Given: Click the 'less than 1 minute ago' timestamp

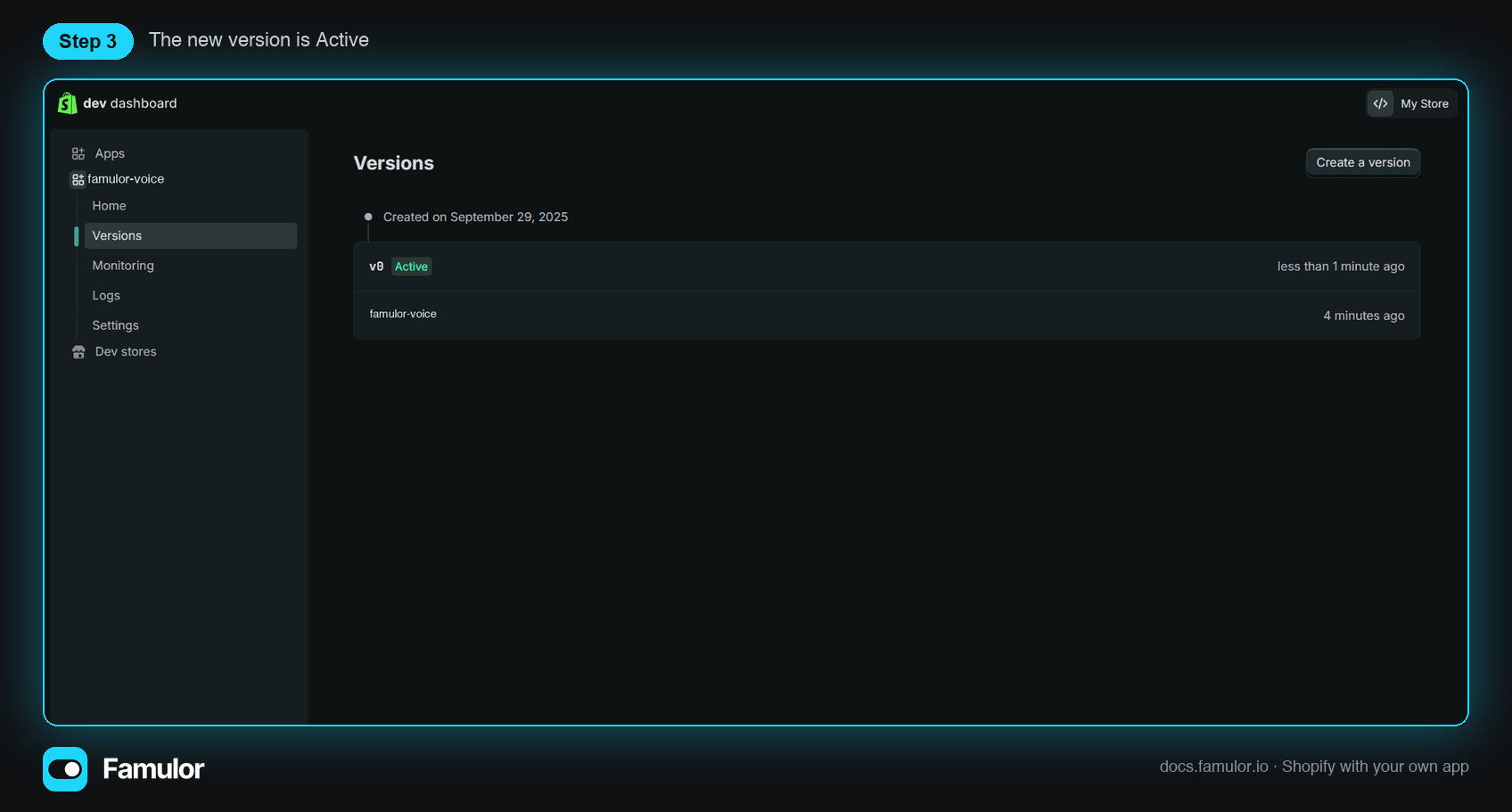Looking at the screenshot, I should pyautogui.click(x=1340, y=267).
